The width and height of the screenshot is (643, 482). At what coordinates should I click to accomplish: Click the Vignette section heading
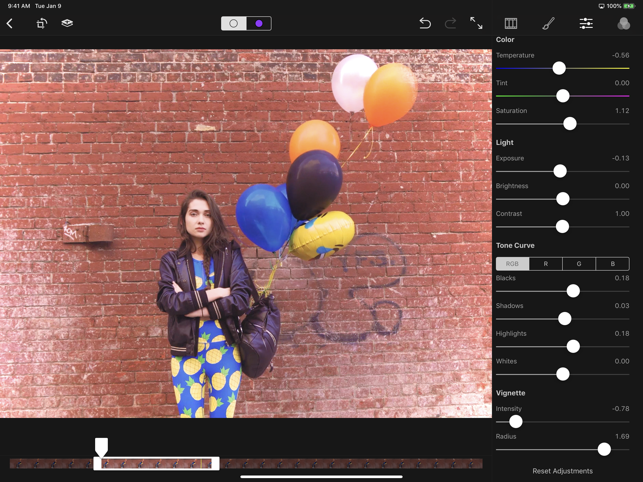click(x=511, y=393)
